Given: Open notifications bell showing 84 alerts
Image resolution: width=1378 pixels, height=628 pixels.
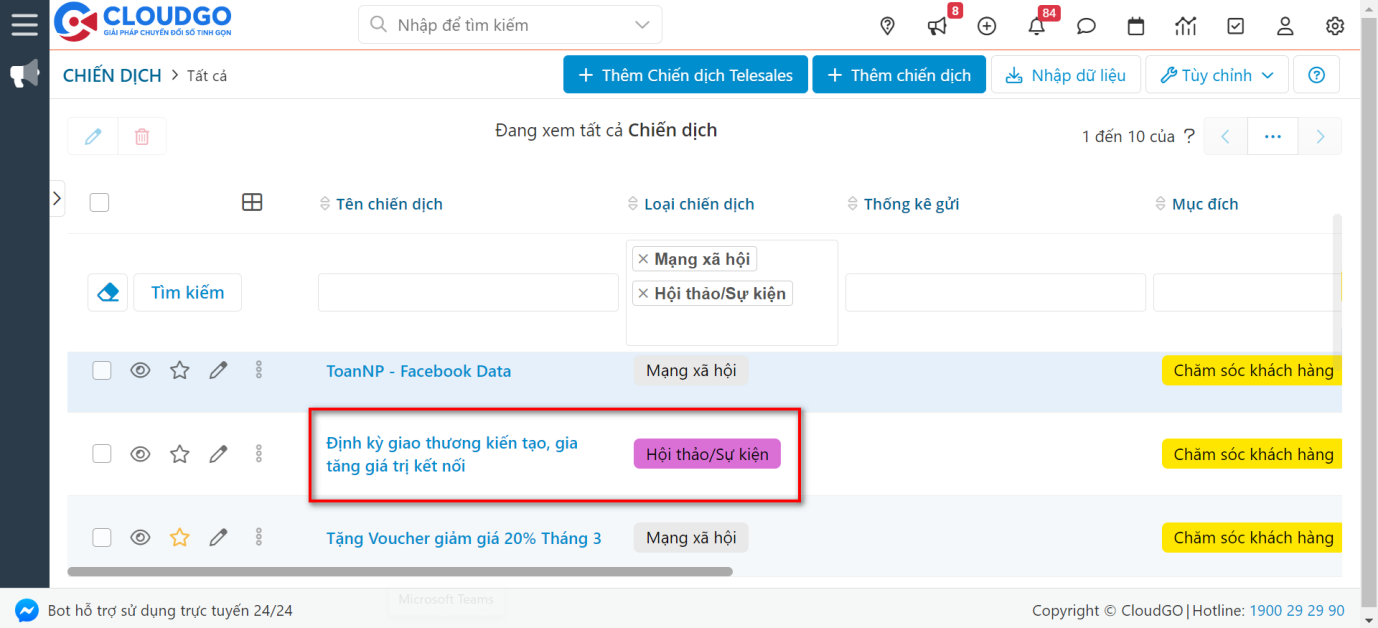Looking at the screenshot, I should [1037, 26].
